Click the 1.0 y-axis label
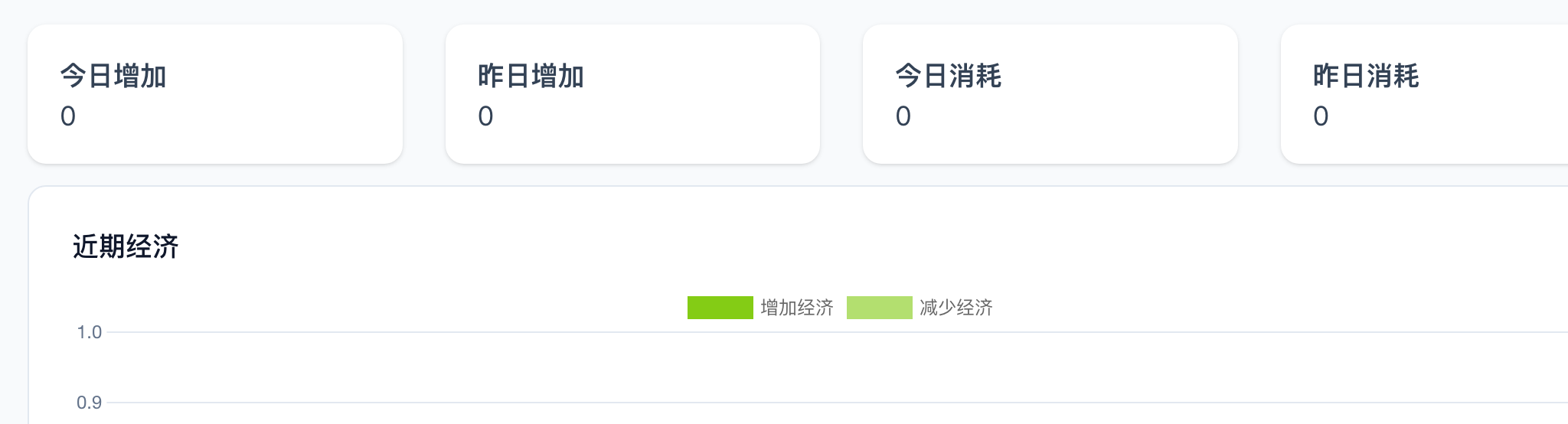The height and width of the screenshot is (424, 1568). coord(89,332)
